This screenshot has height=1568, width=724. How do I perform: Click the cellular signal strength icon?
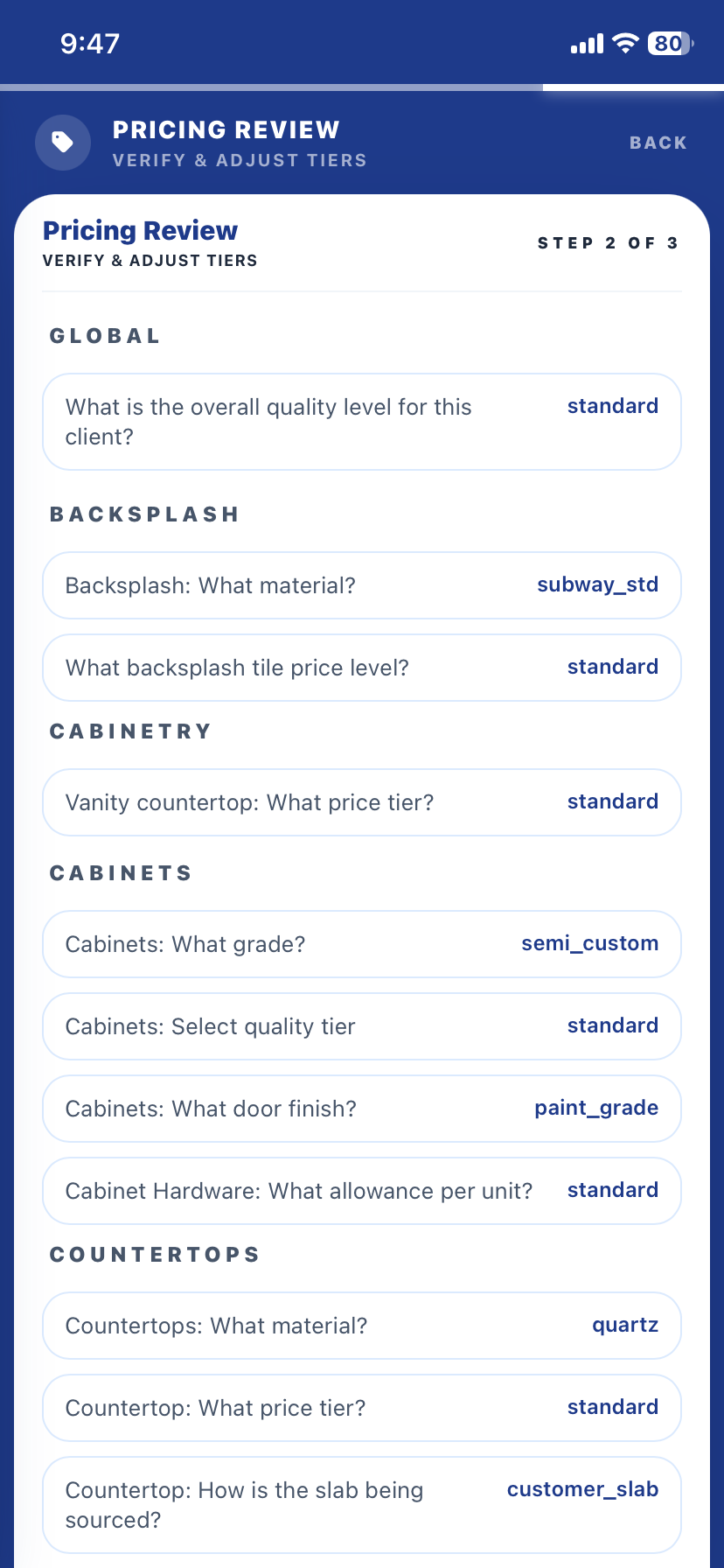585,43
